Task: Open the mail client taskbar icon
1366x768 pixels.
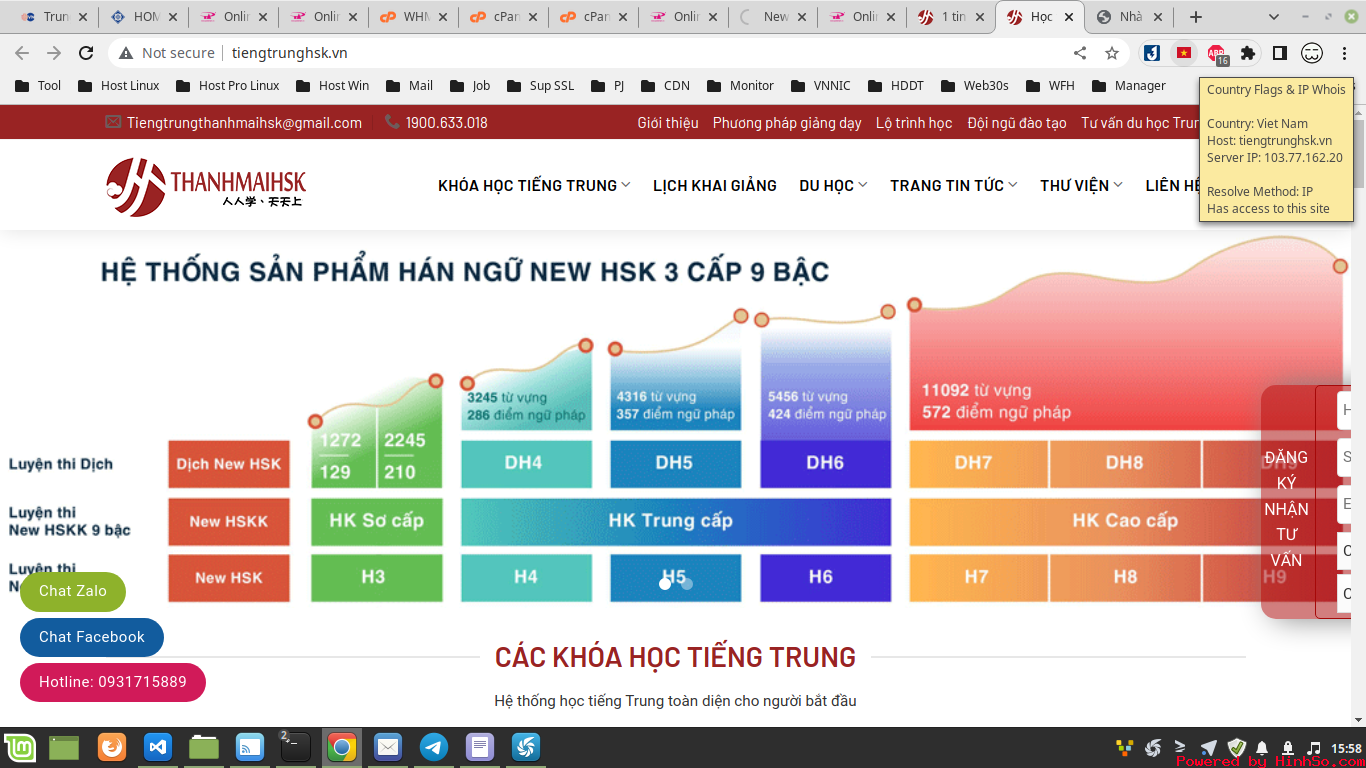Action: pyautogui.click(x=388, y=747)
